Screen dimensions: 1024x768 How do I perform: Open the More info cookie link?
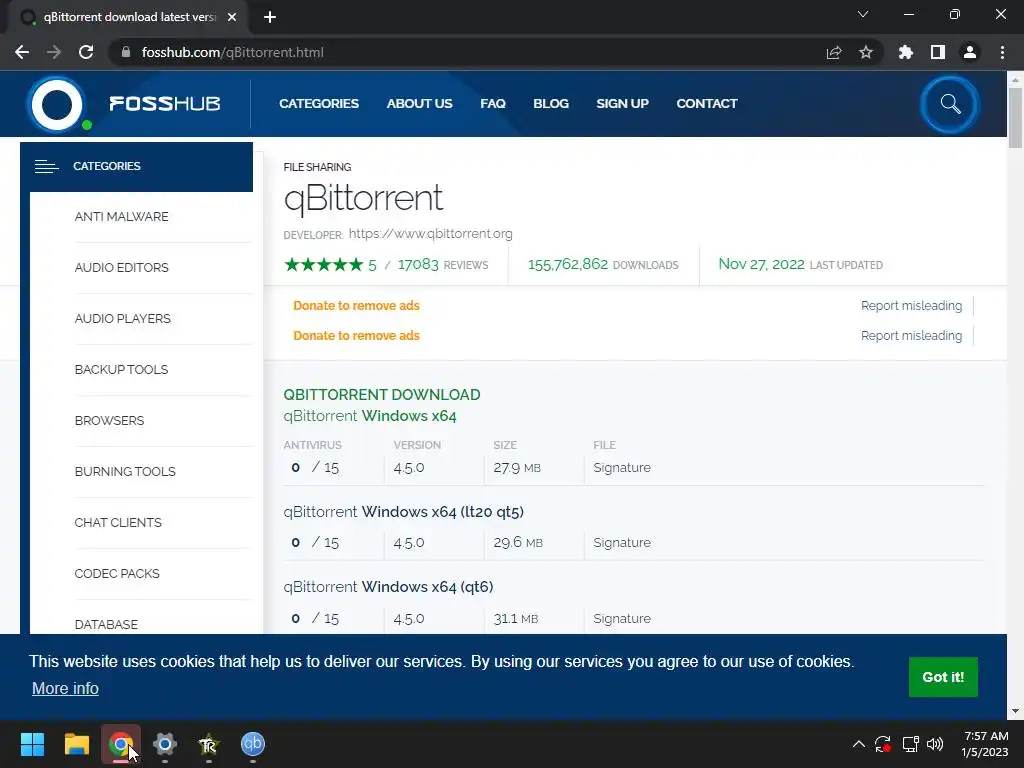tap(65, 688)
